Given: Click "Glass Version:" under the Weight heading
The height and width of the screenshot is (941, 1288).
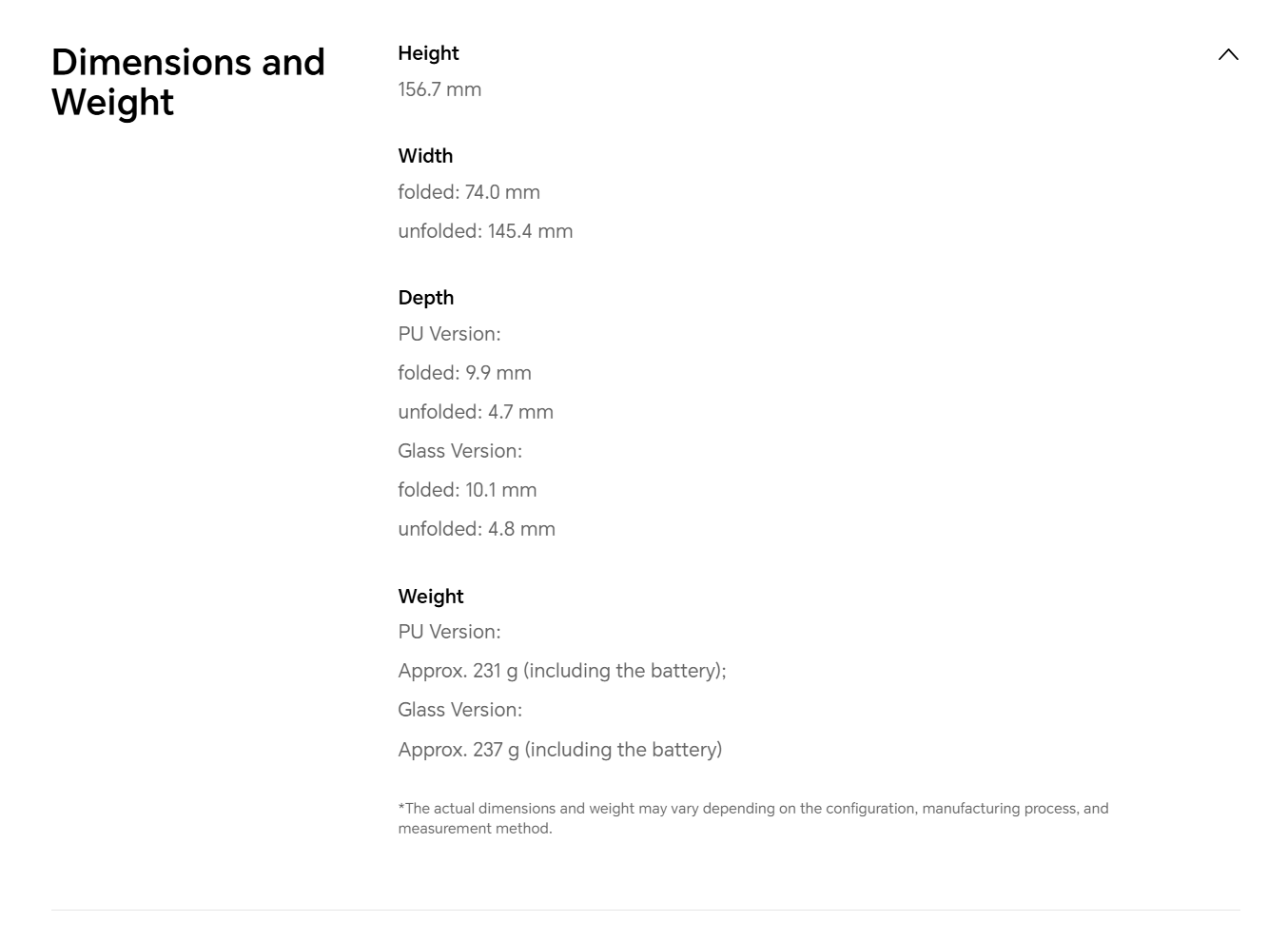Looking at the screenshot, I should [459, 710].
